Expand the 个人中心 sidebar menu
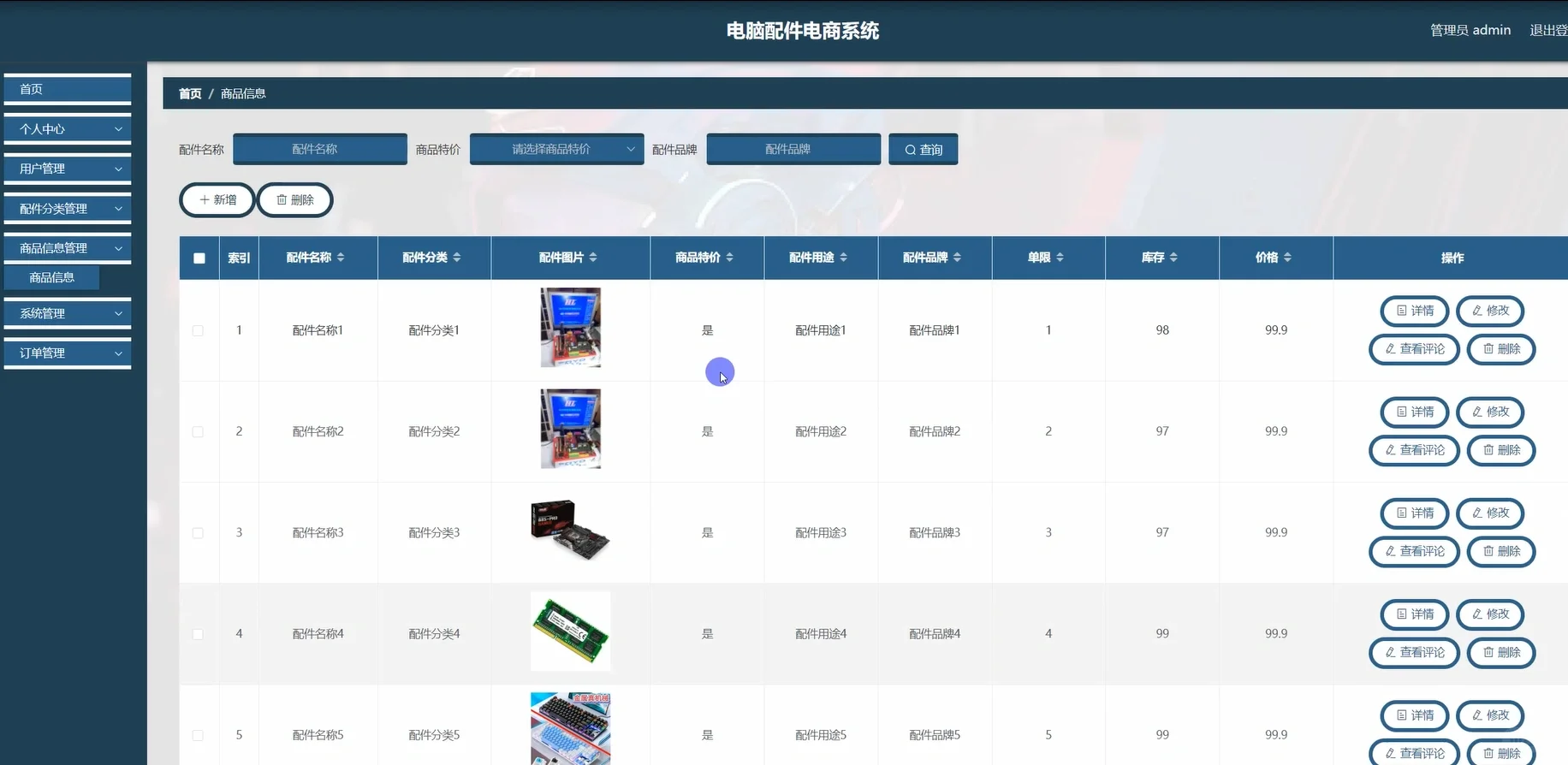 tap(68, 129)
